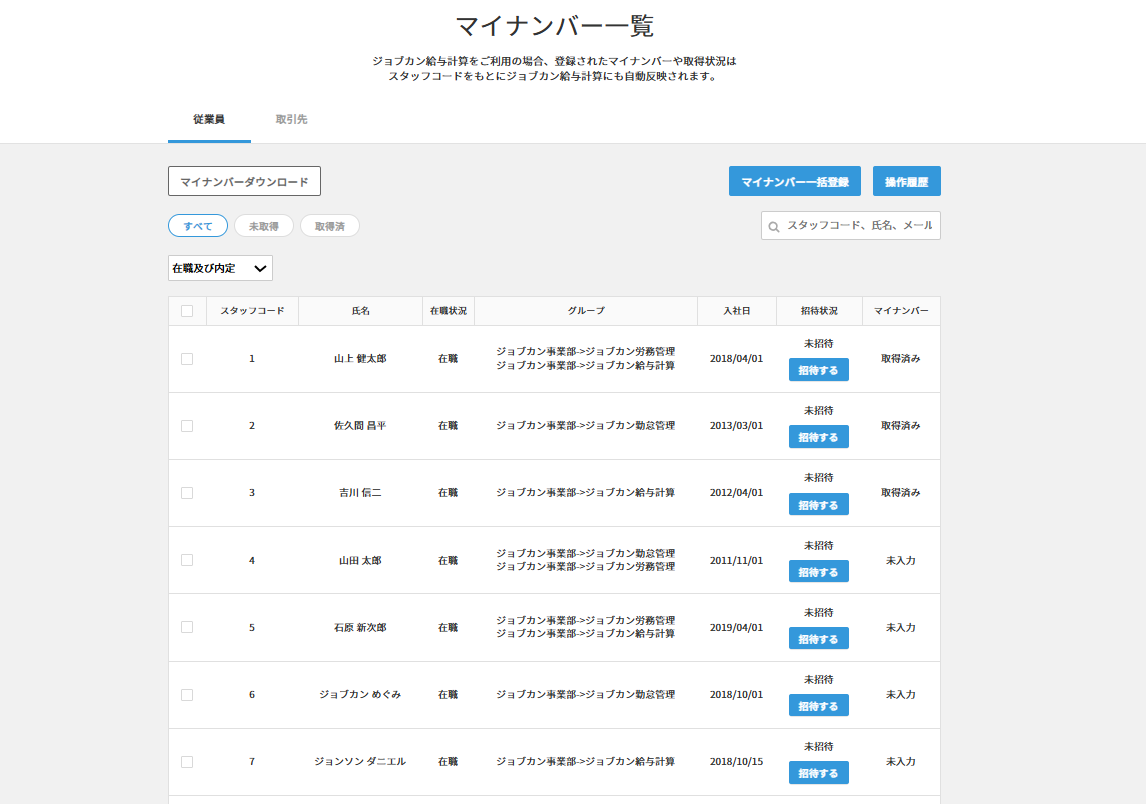This screenshot has width=1146, height=804.
Task: Click the name 石原 新次郎
Action: pyautogui.click(x=360, y=628)
